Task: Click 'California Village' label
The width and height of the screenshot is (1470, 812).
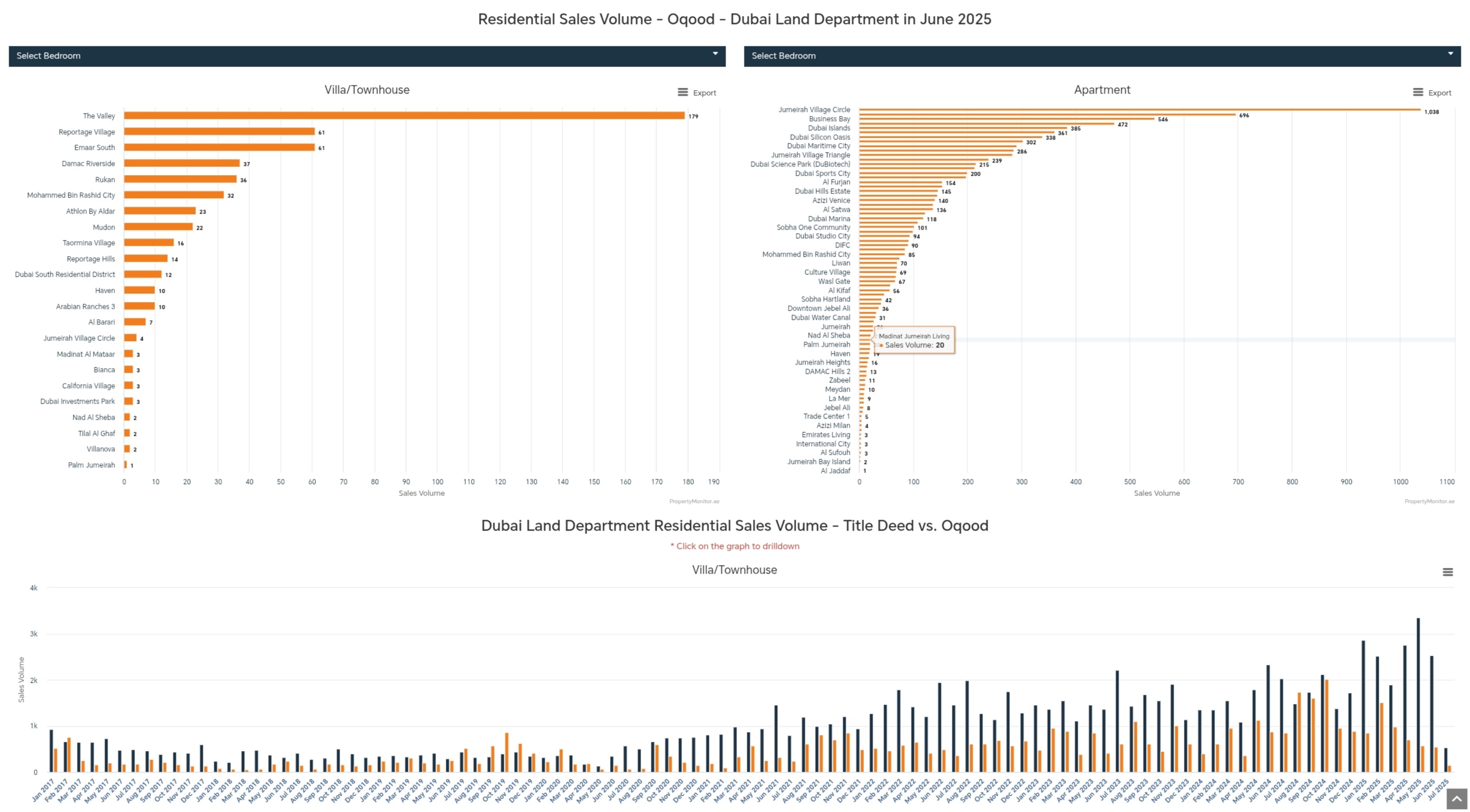Action: pyautogui.click(x=88, y=386)
